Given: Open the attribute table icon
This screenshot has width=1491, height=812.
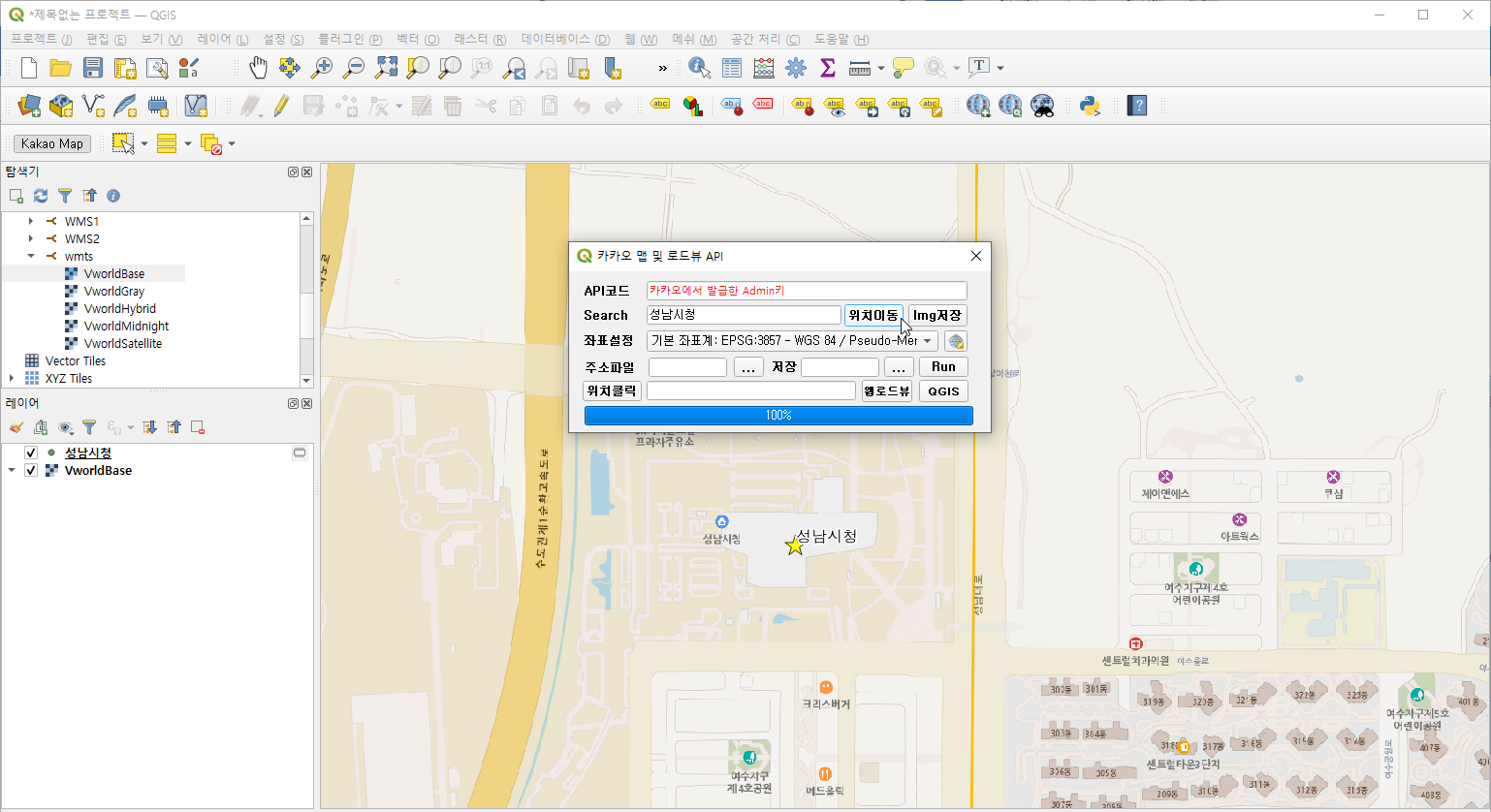Looking at the screenshot, I should (x=732, y=68).
